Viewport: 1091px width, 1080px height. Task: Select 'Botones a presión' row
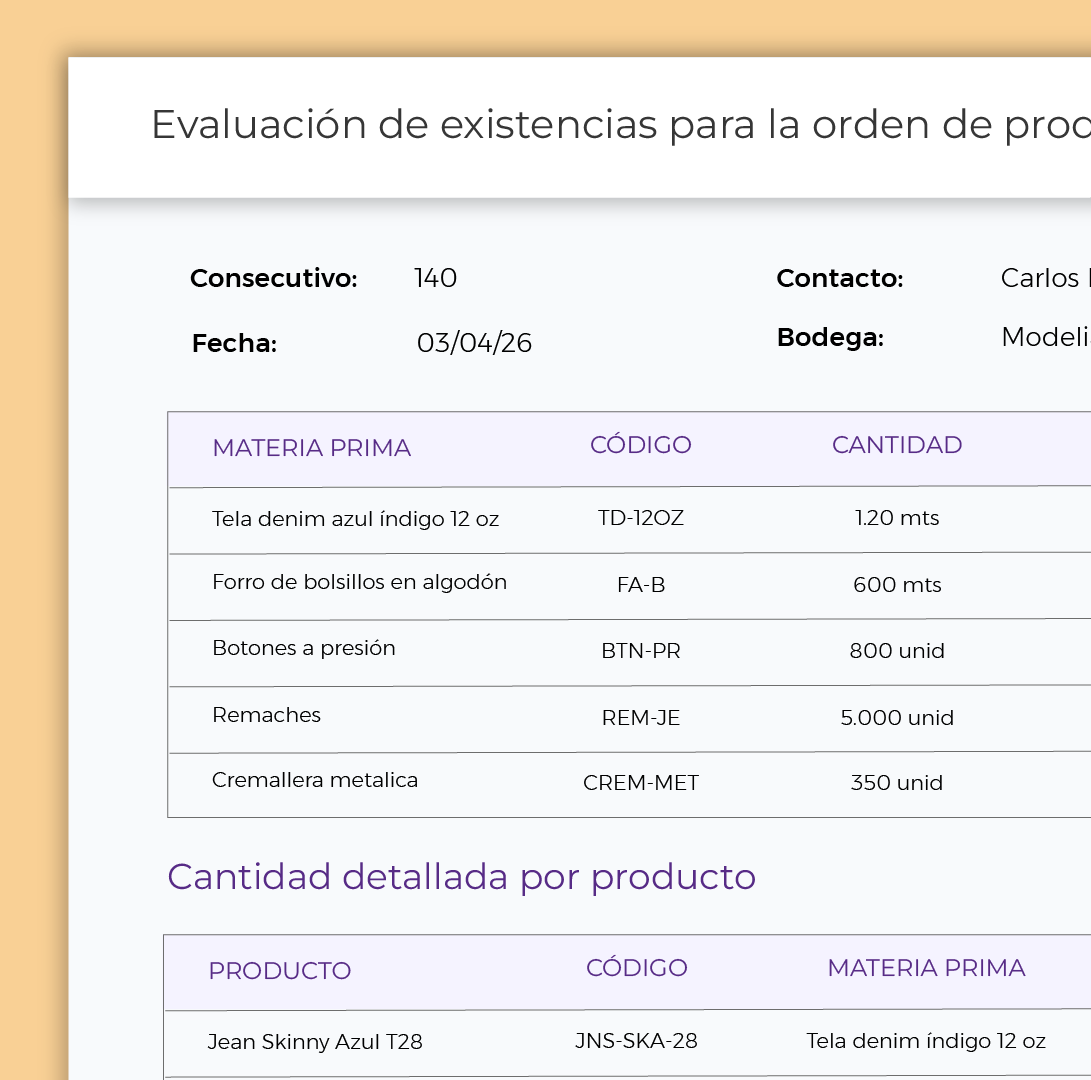(629, 653)
